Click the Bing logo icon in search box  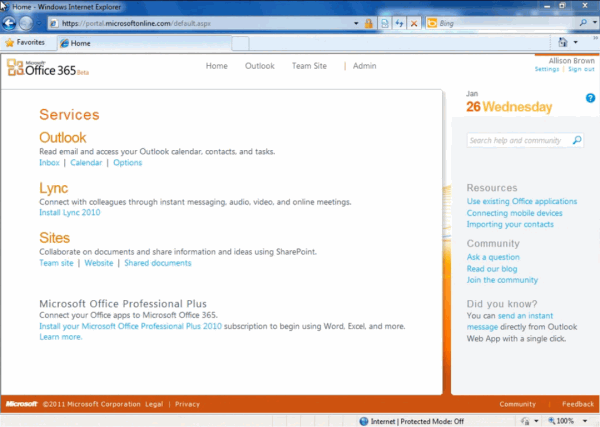[432, 23]
